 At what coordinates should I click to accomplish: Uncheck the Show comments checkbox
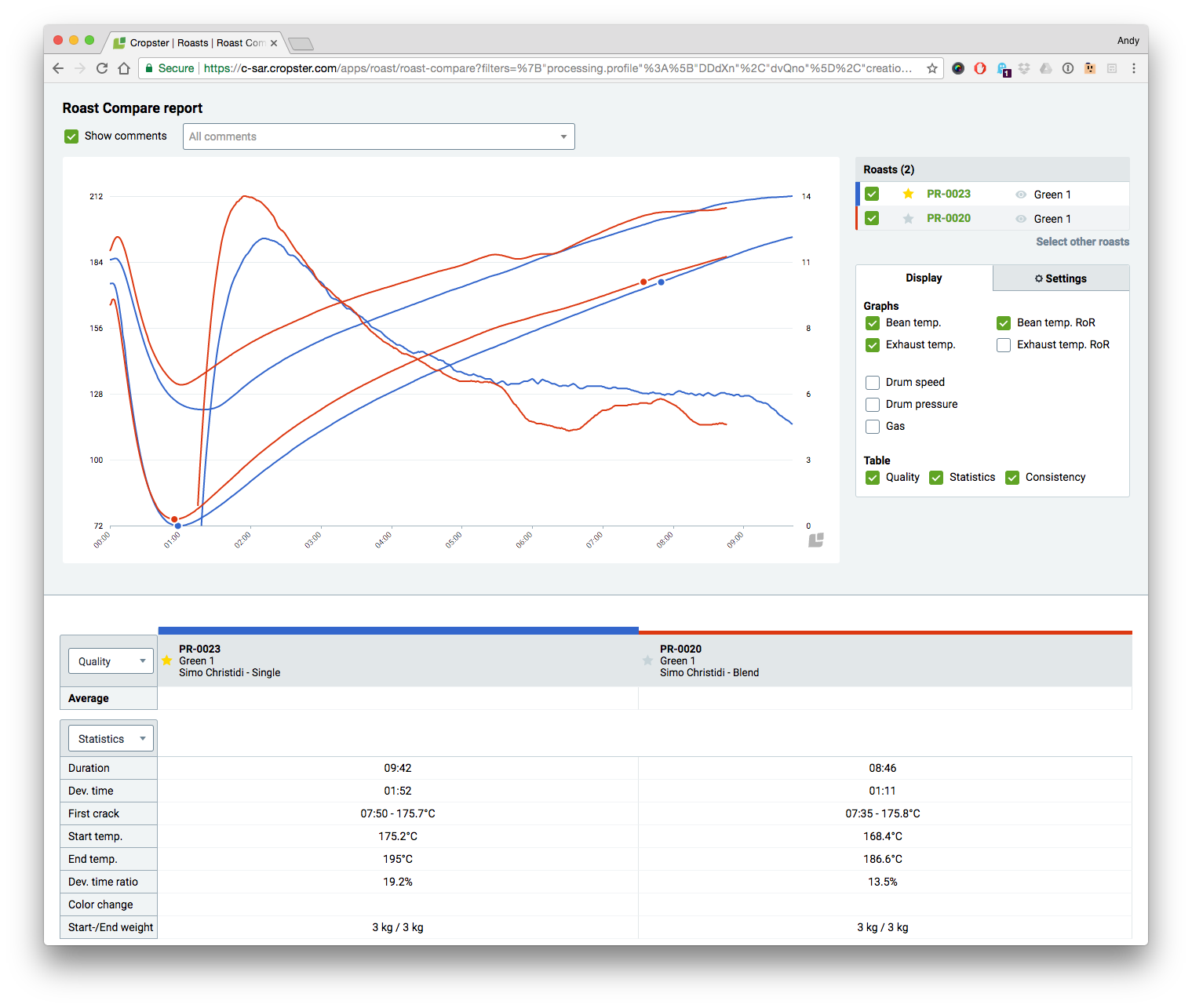[71, 136]
